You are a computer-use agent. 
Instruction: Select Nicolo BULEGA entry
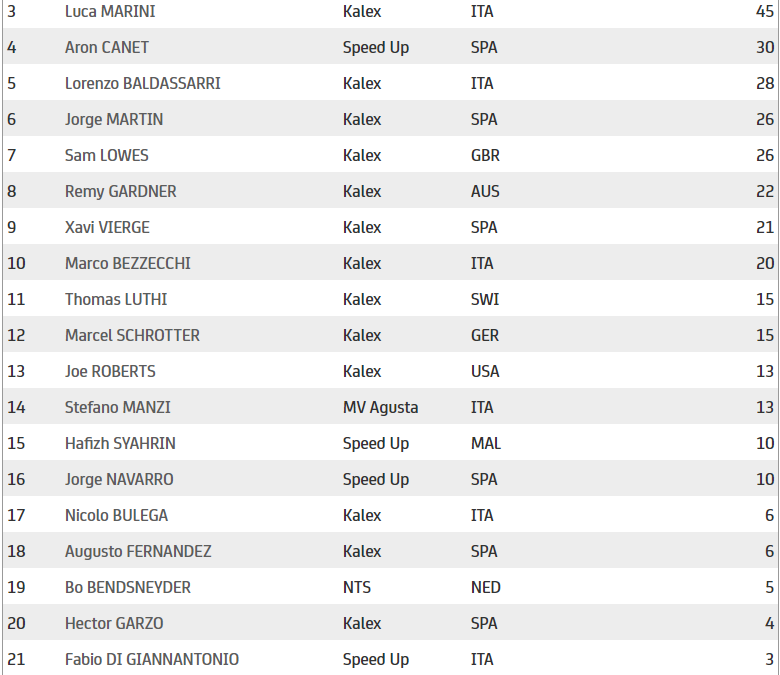[x=116, y=515]
